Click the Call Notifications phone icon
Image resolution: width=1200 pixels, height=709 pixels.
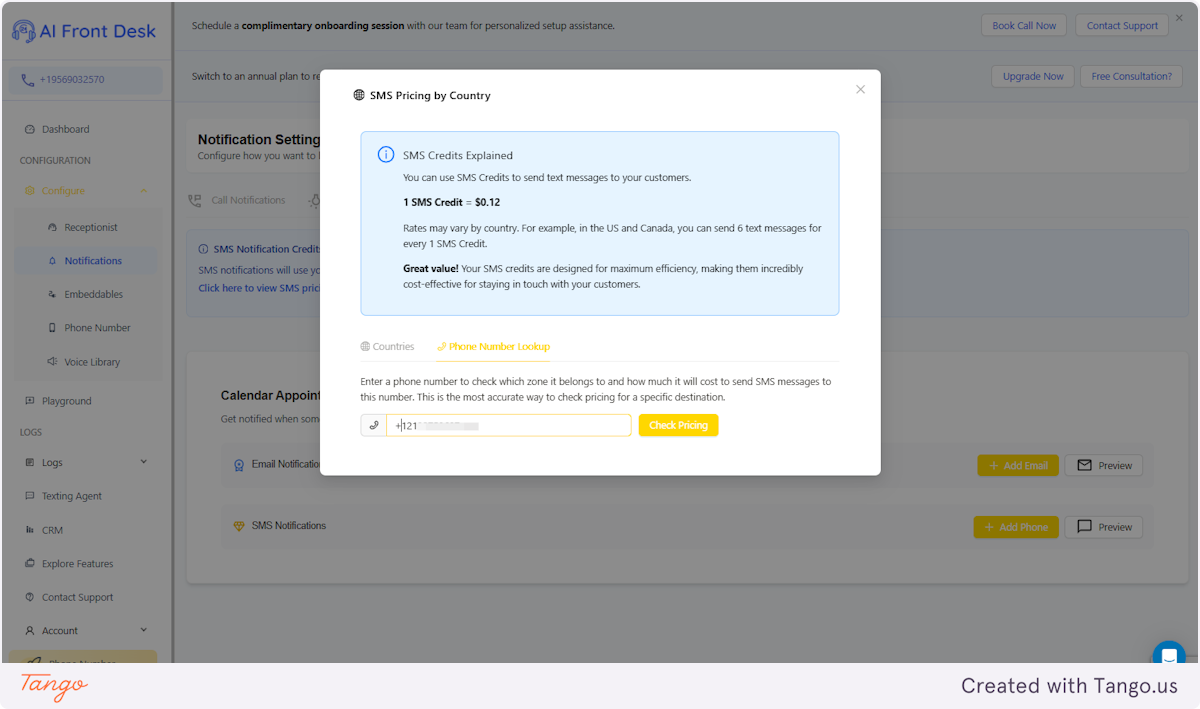point(195,200)
